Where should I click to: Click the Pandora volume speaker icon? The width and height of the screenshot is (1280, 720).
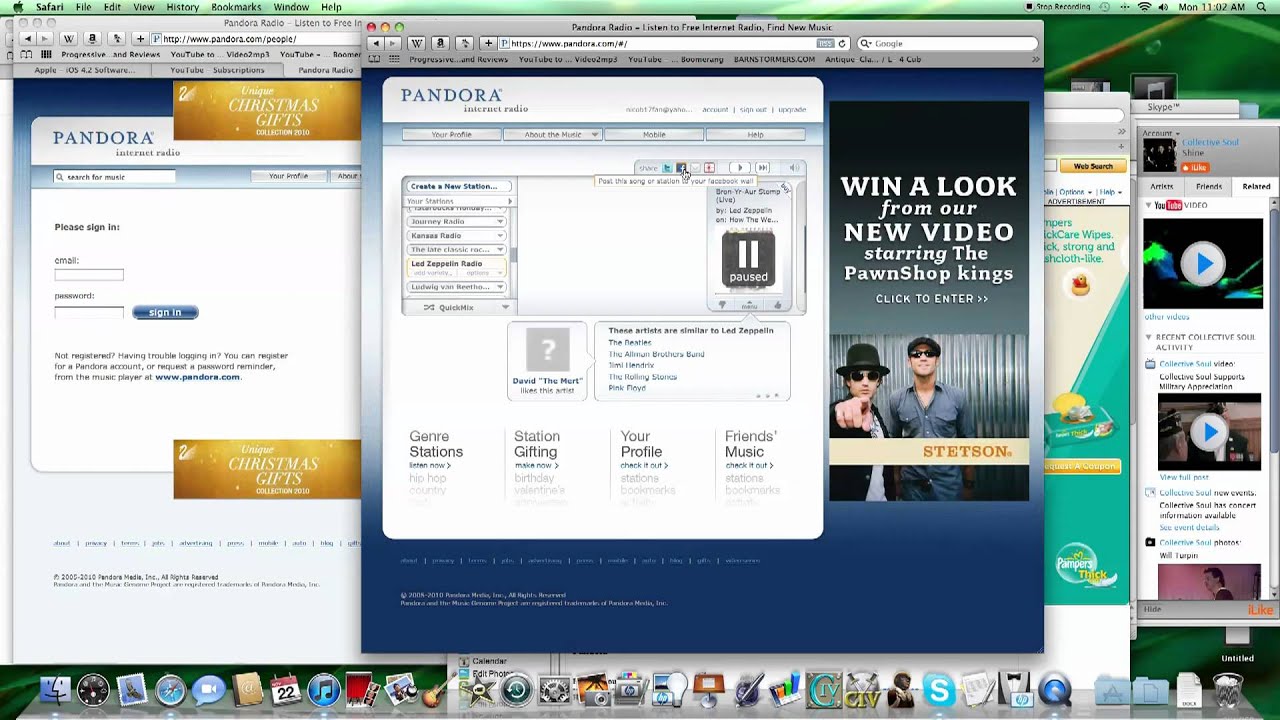coord(794,168)
